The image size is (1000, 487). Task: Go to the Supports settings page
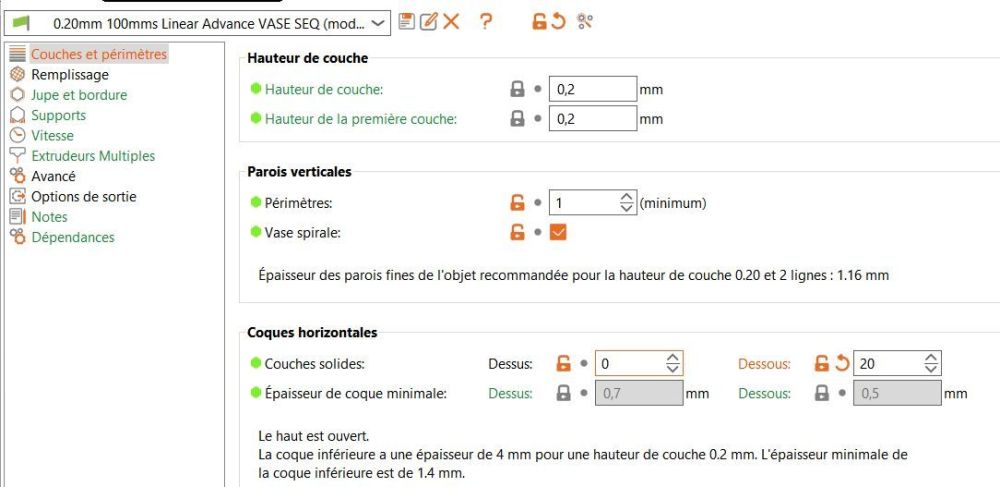tap(58, 115)
